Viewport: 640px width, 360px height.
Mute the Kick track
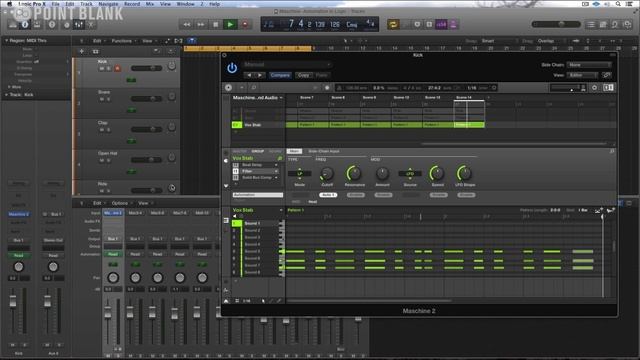(102, 69)
